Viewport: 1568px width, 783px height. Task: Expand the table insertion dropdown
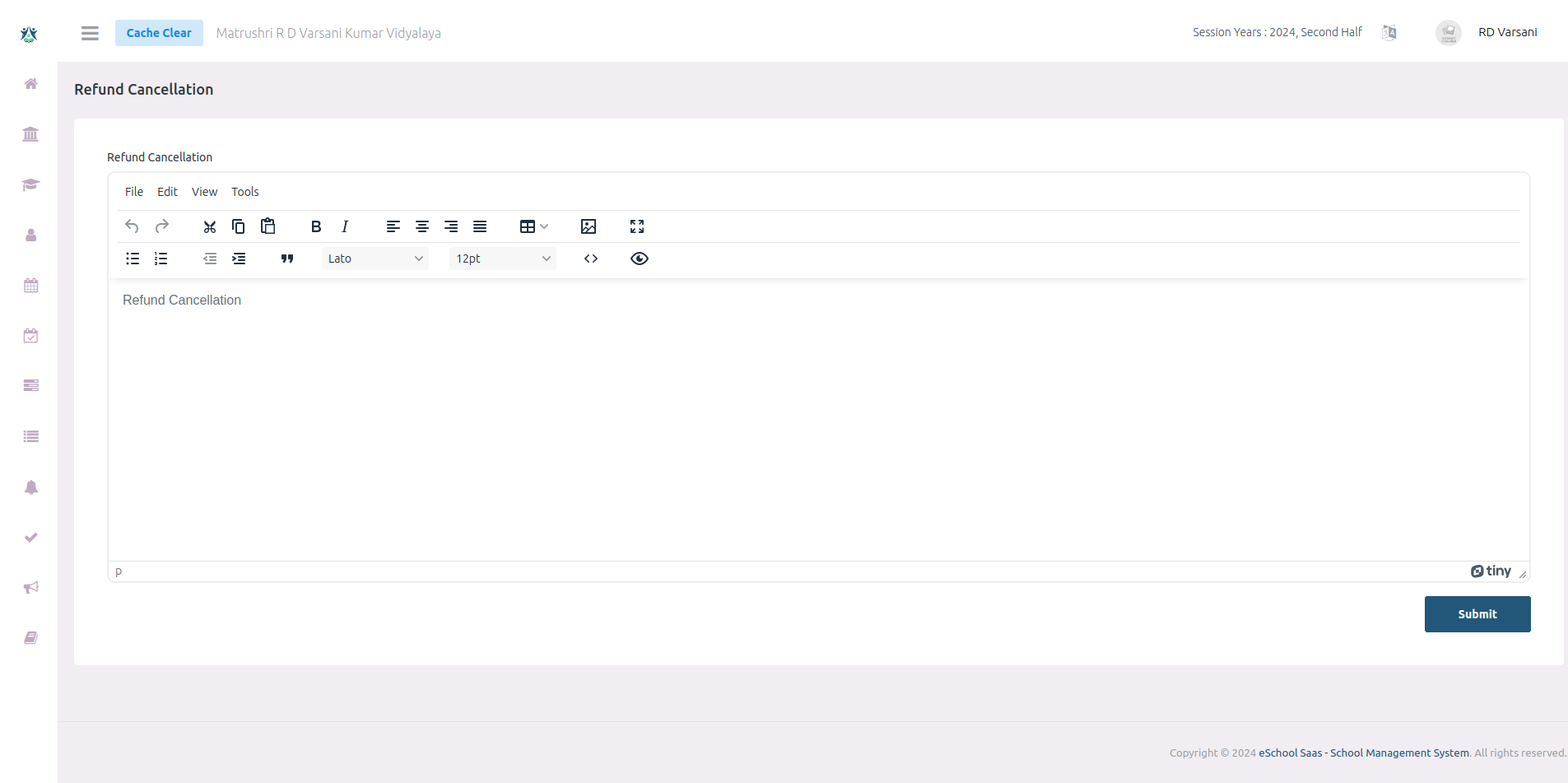(x=544, y=226)
